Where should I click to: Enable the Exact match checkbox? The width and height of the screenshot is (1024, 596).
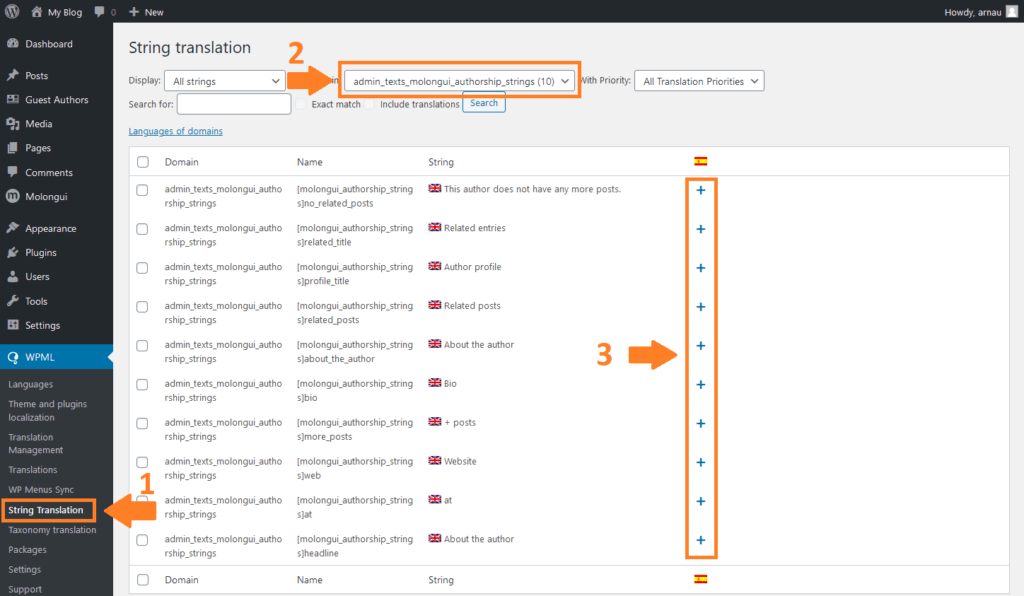point(301,104)
